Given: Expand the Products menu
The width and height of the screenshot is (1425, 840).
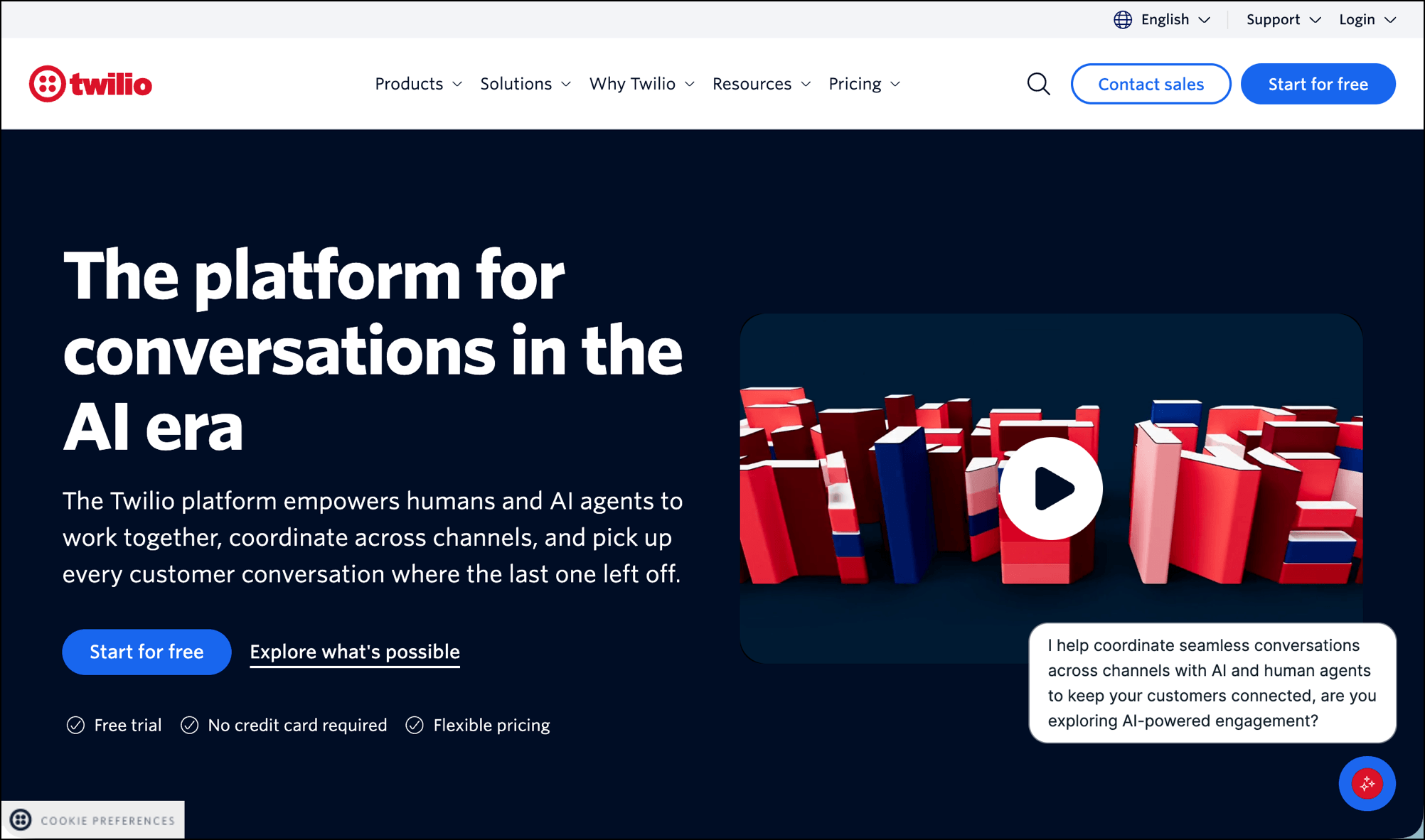Looking at the screenshot, I should (419, 84).
